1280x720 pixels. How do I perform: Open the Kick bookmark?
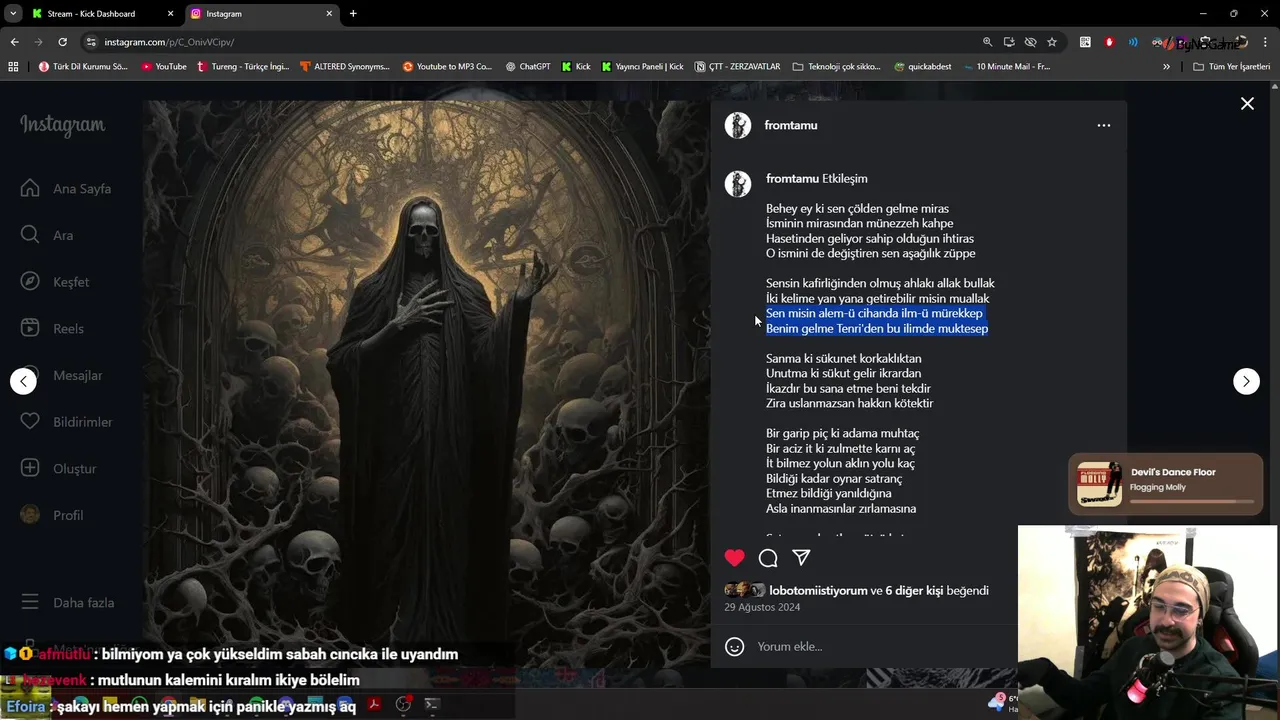click(576, 67)
